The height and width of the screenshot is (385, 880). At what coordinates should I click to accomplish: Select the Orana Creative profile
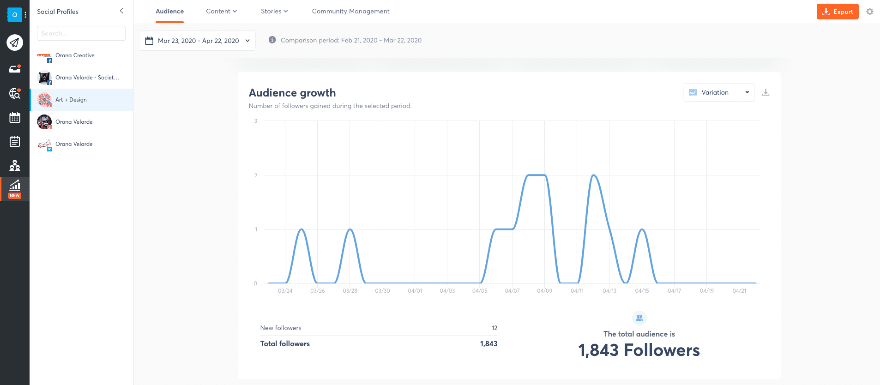81,56
